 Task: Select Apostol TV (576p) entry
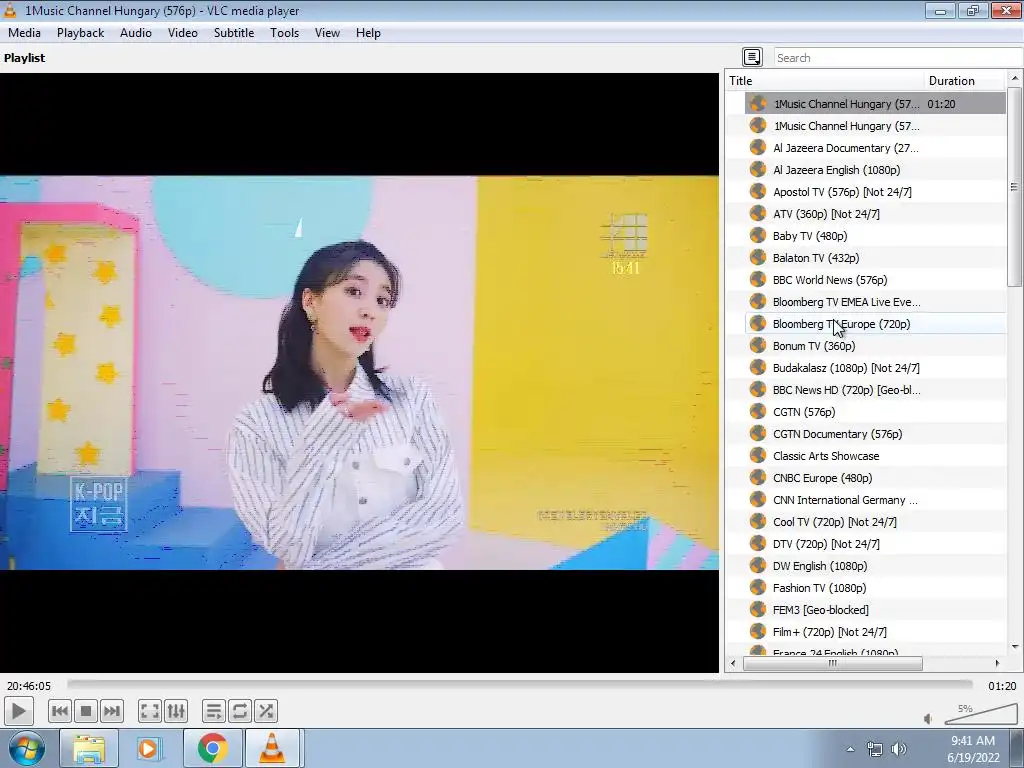[x=875, y=192]
